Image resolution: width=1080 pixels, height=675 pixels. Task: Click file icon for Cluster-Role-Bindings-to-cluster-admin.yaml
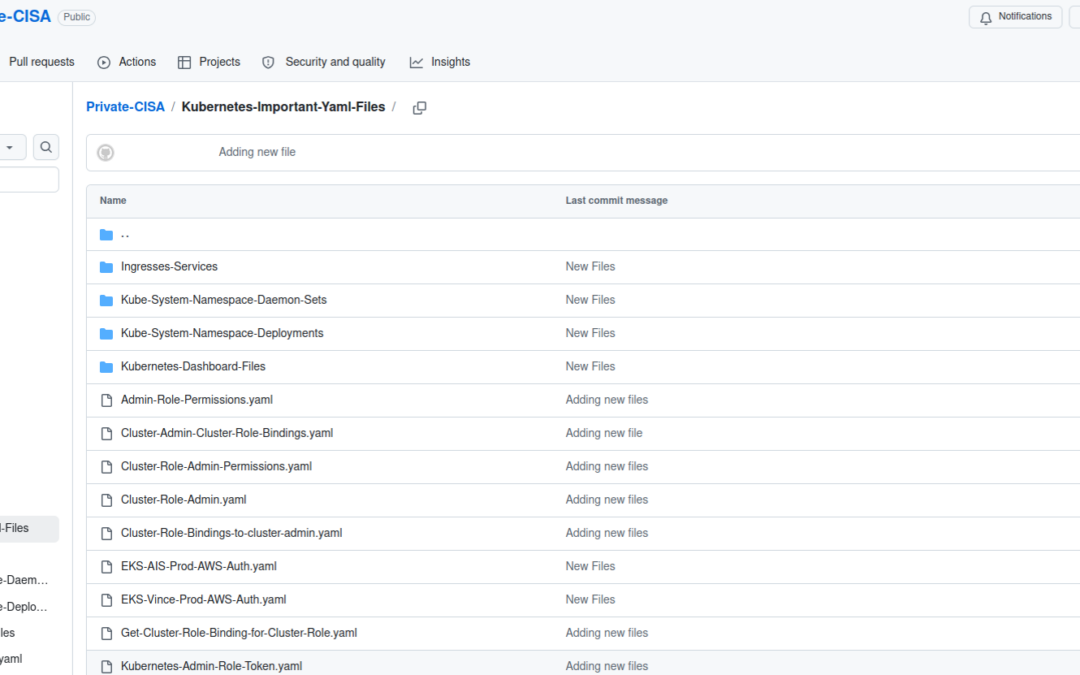(106, 533)
